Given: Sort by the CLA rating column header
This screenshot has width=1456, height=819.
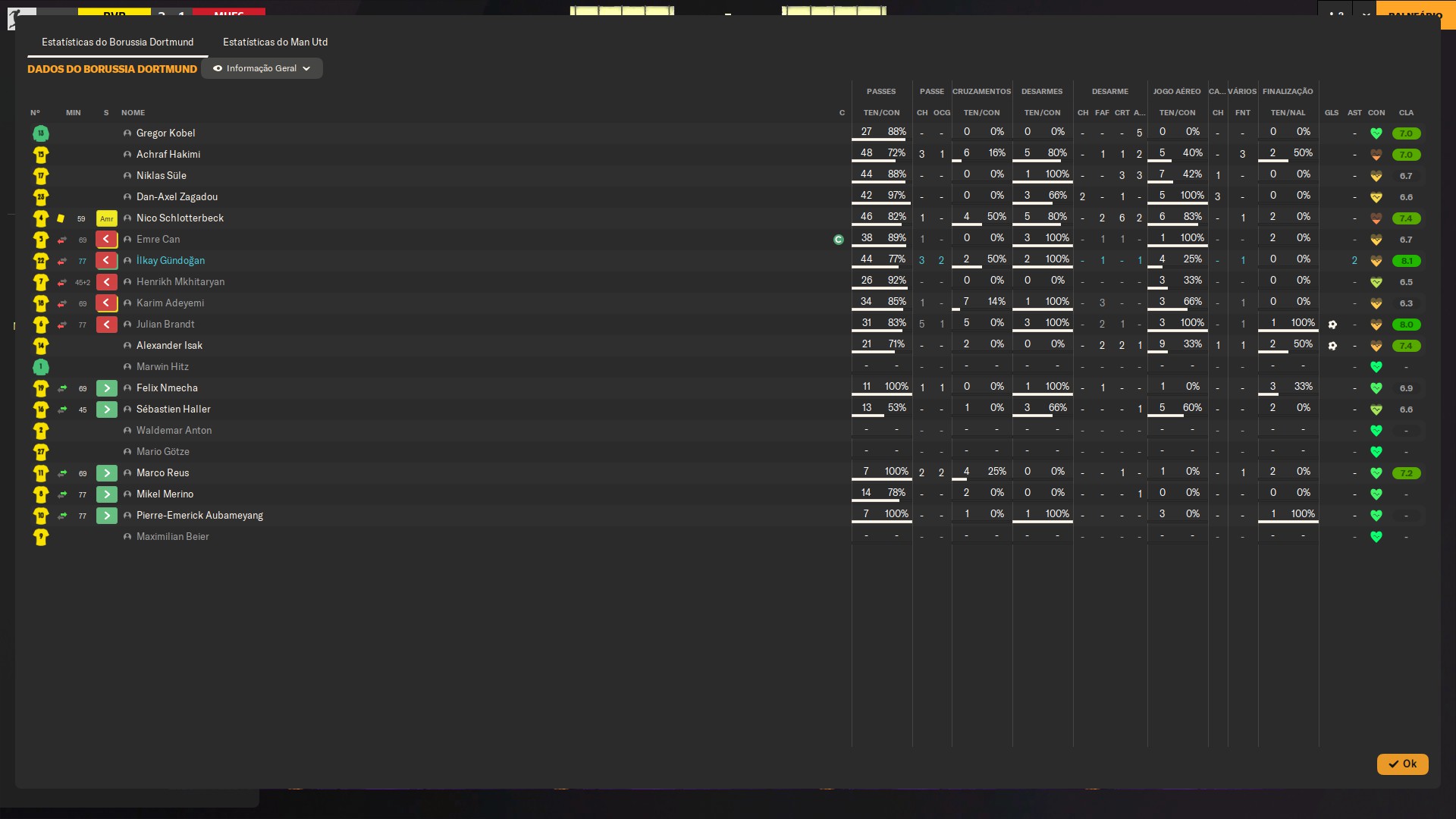Looking at the screenshot, I should tap(1406, 113).
